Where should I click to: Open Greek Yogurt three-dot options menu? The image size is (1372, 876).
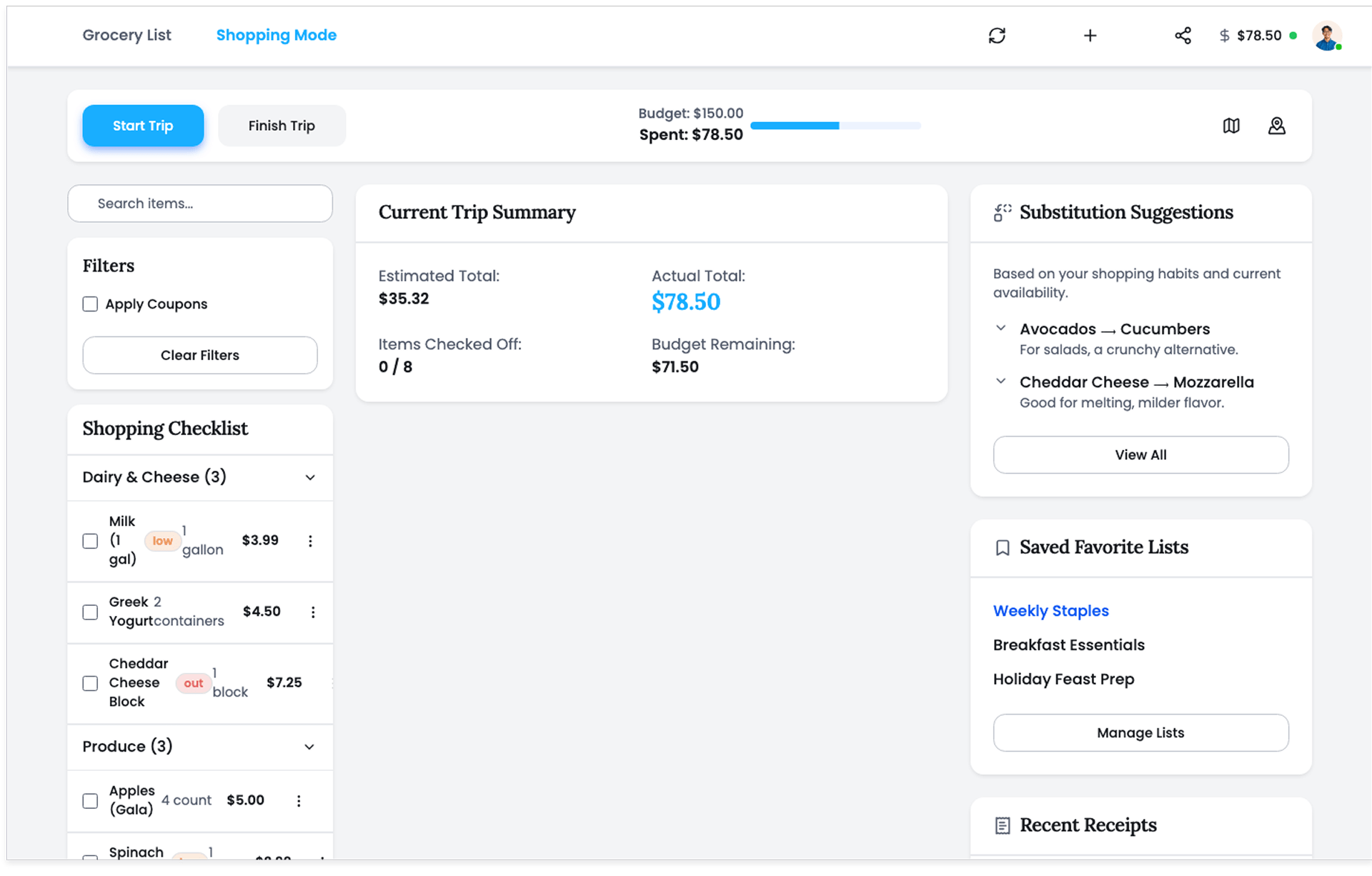tap(313, 612)
